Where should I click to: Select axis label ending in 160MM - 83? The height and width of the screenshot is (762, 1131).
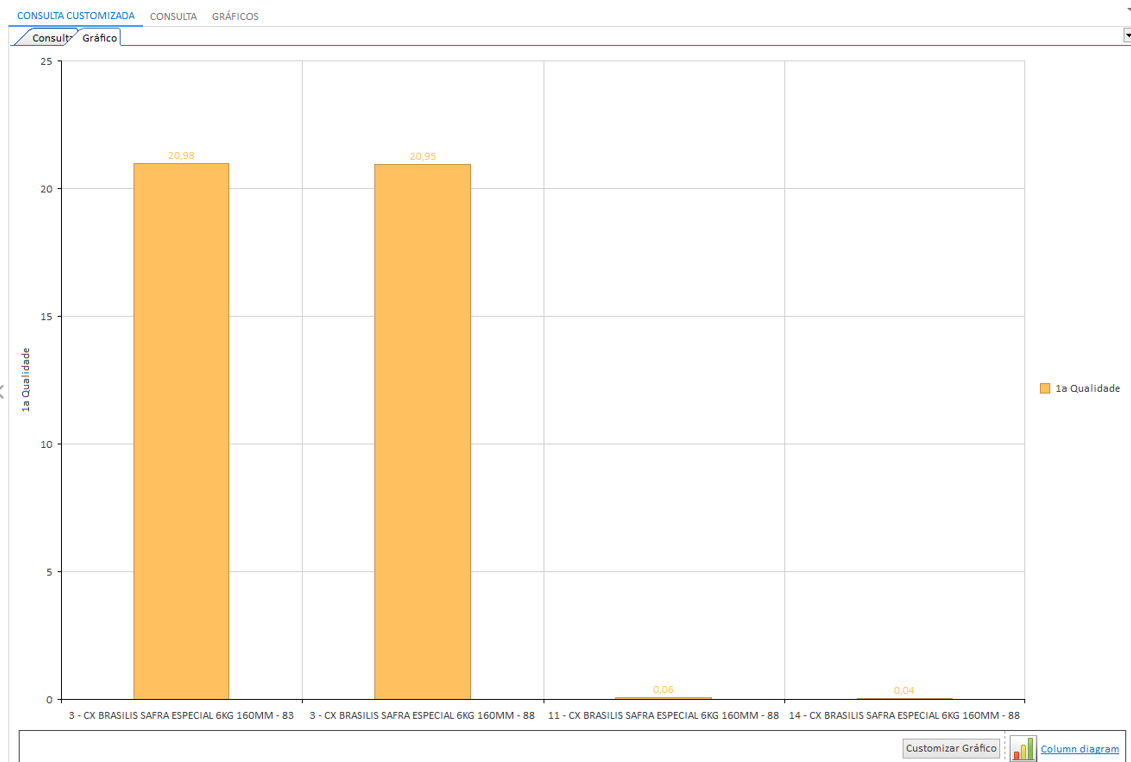(181, 716)
